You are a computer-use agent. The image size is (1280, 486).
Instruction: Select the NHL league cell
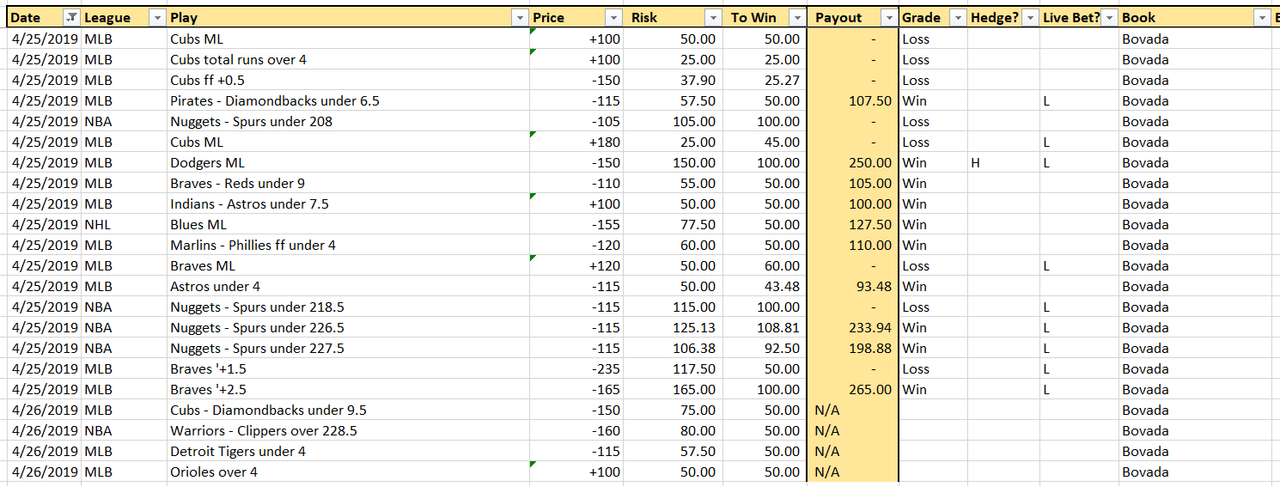click(x=124, y=225)
